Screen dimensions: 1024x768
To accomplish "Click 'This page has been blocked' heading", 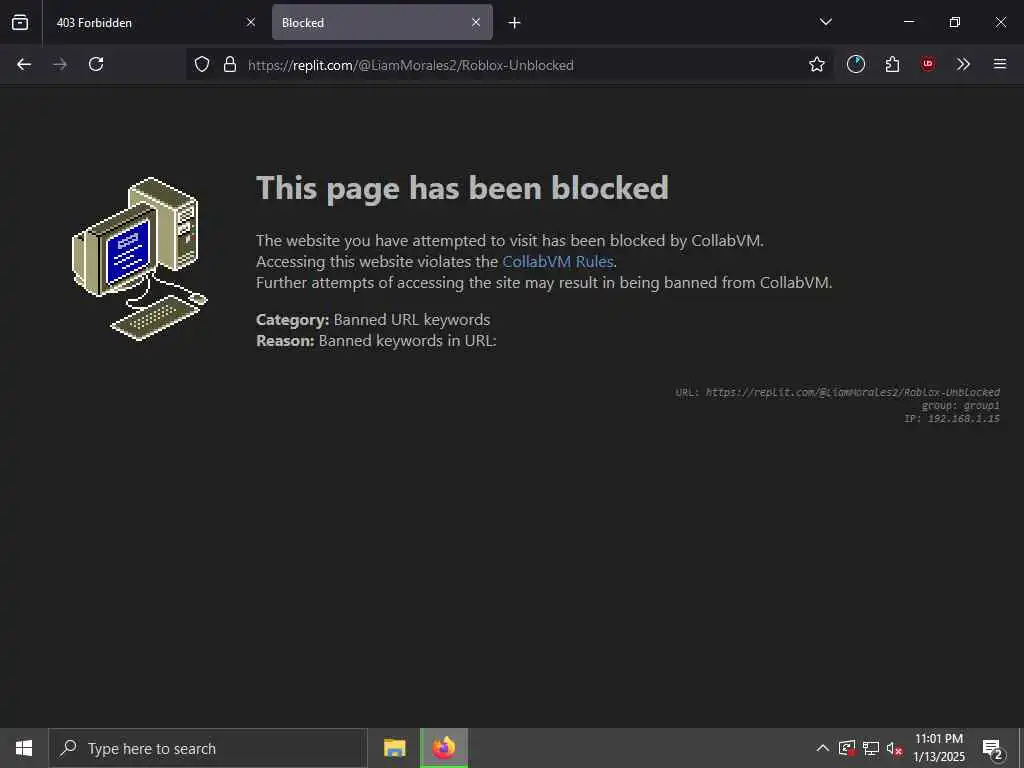I will coord(462,188).
